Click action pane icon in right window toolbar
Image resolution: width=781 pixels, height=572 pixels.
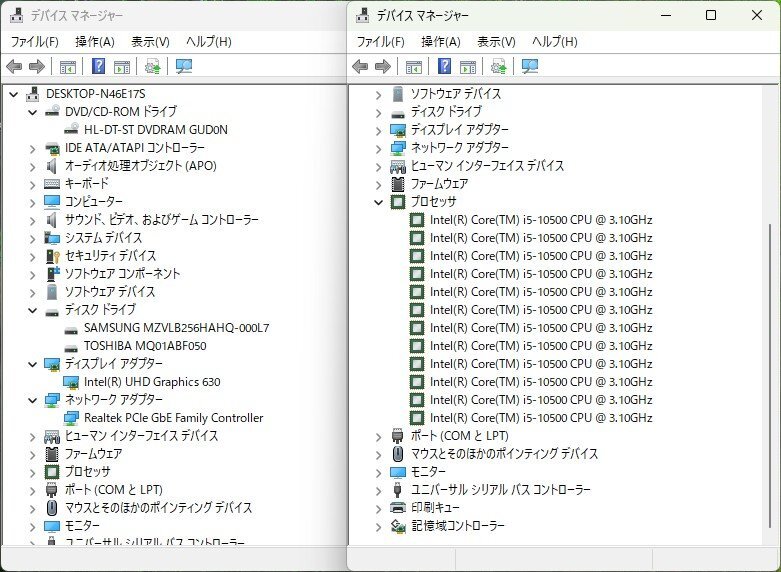[468, 67]
